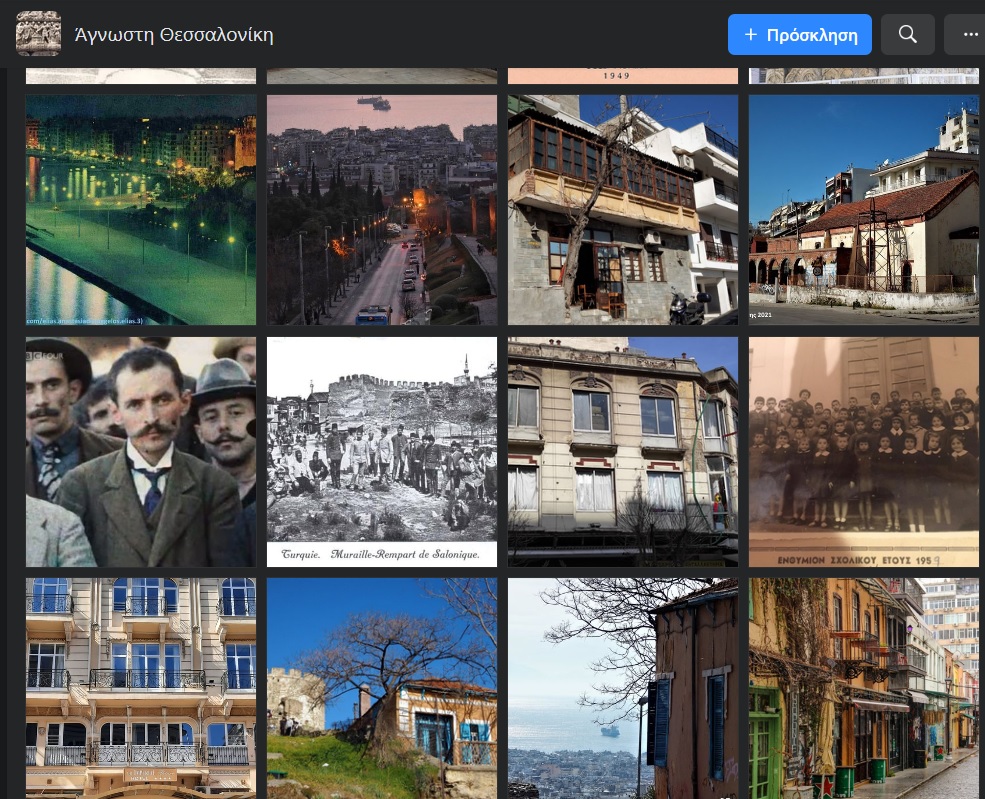Open the sepia school class photo
Image resolution: width=985 pixels, height=799 pixels.
pyautogui.click(x=864, y=452)
